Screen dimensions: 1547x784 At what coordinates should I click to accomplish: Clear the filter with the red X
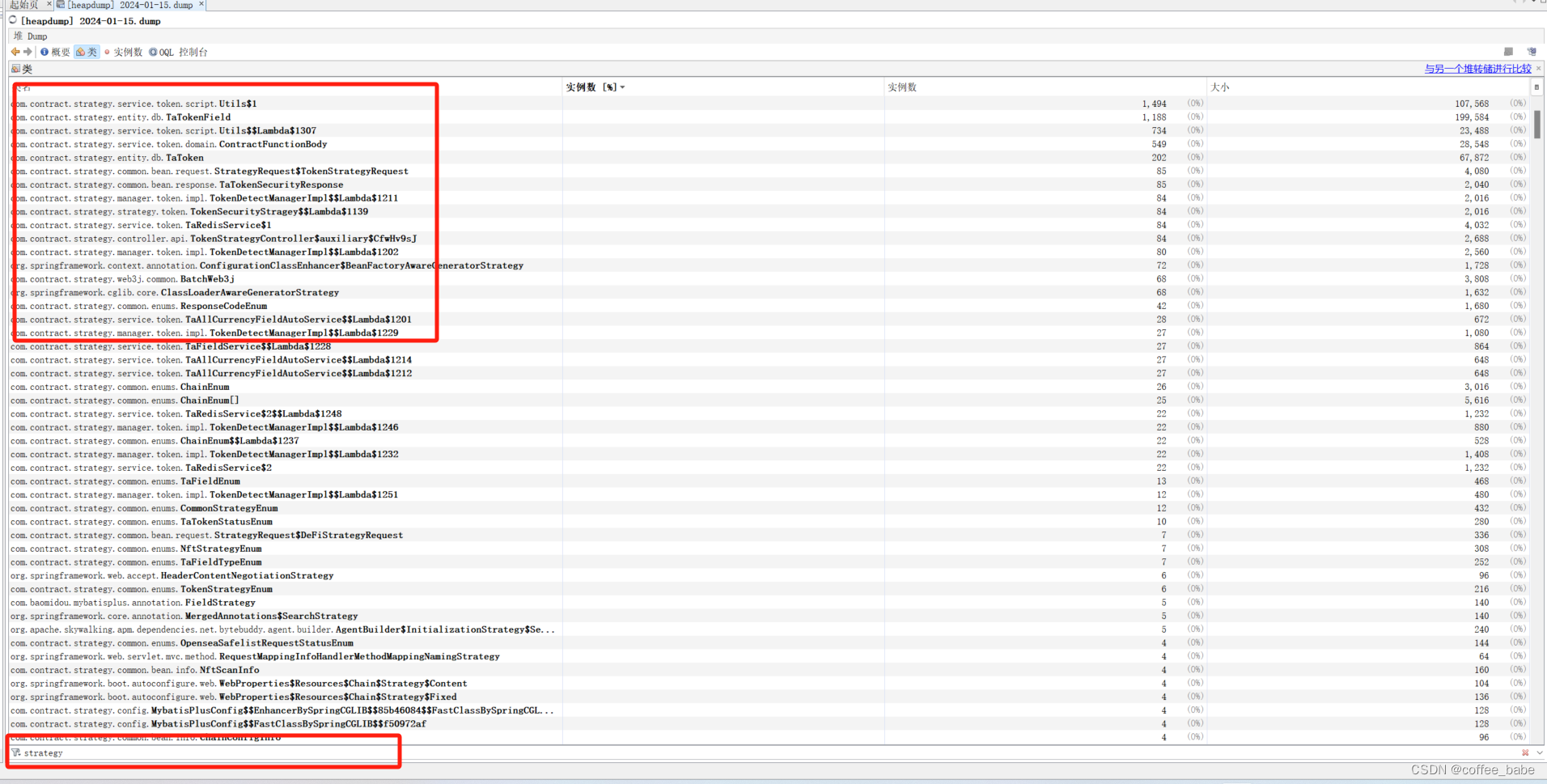1525,752
